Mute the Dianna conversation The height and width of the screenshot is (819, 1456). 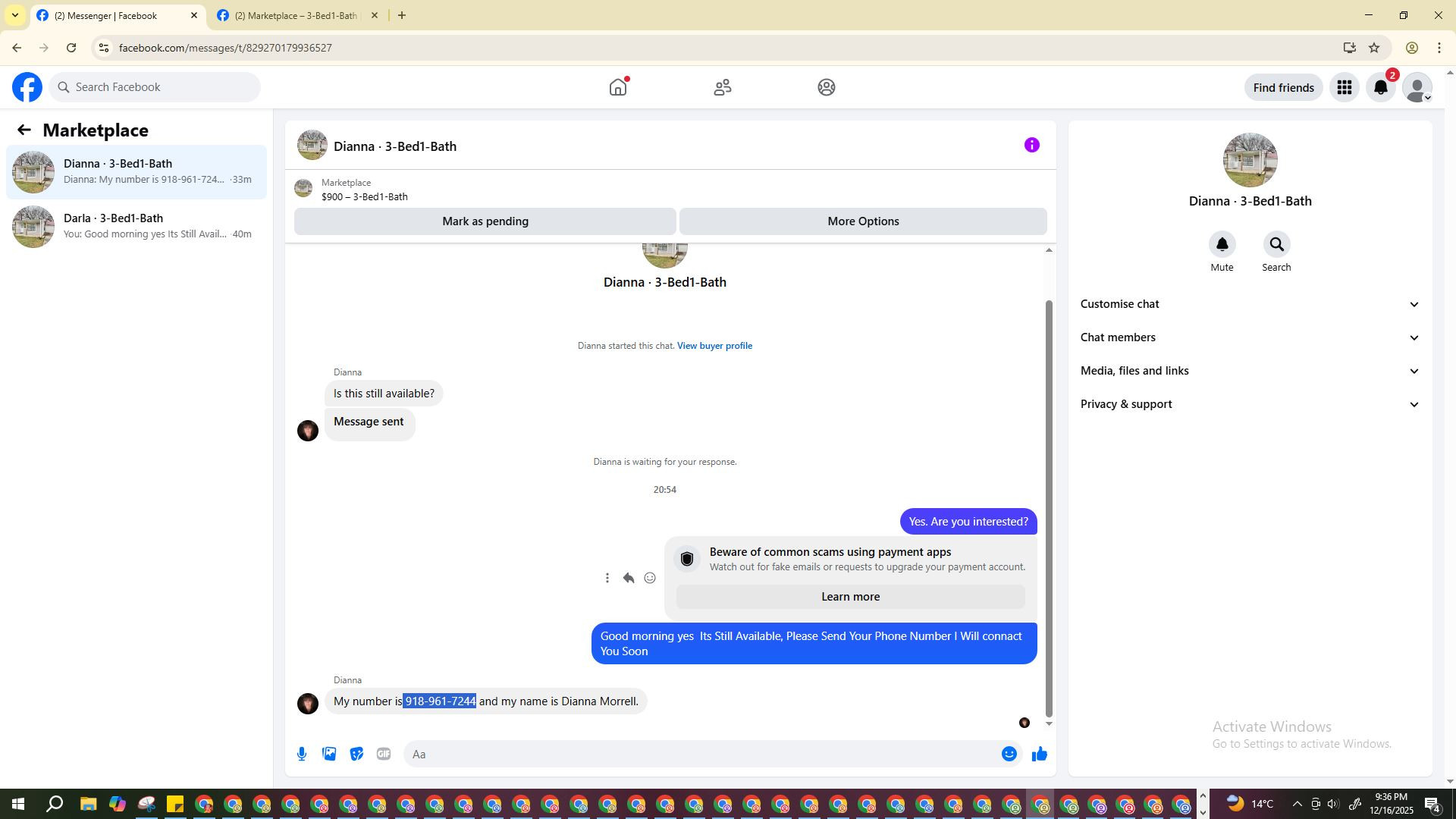coord(1222,244)
